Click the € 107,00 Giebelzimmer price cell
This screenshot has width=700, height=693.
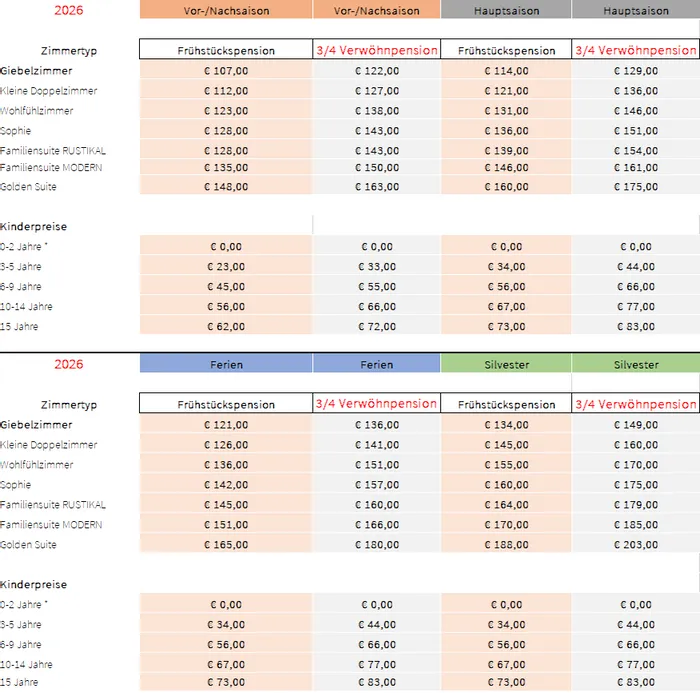225,71
